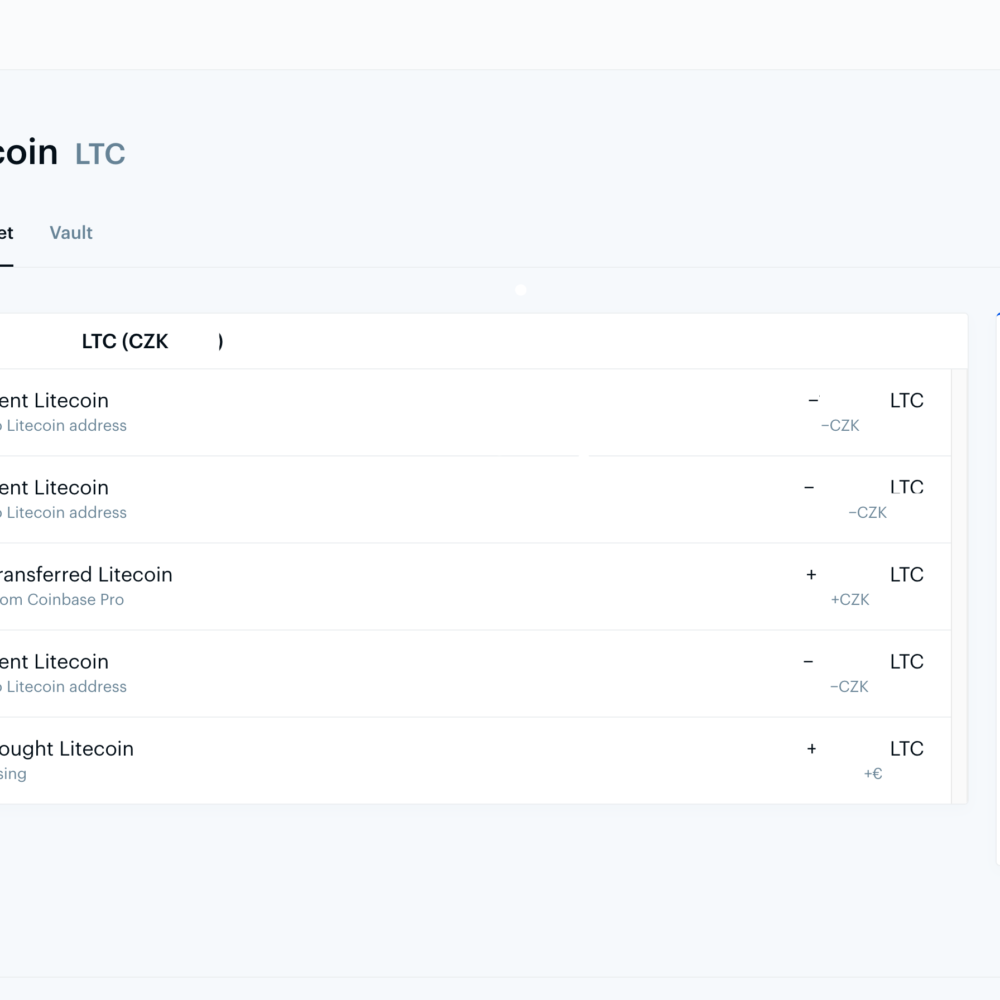Click the first row's Litecoin address subtitle
The height and width of the screenshot is (1000, 1000).
66,426
